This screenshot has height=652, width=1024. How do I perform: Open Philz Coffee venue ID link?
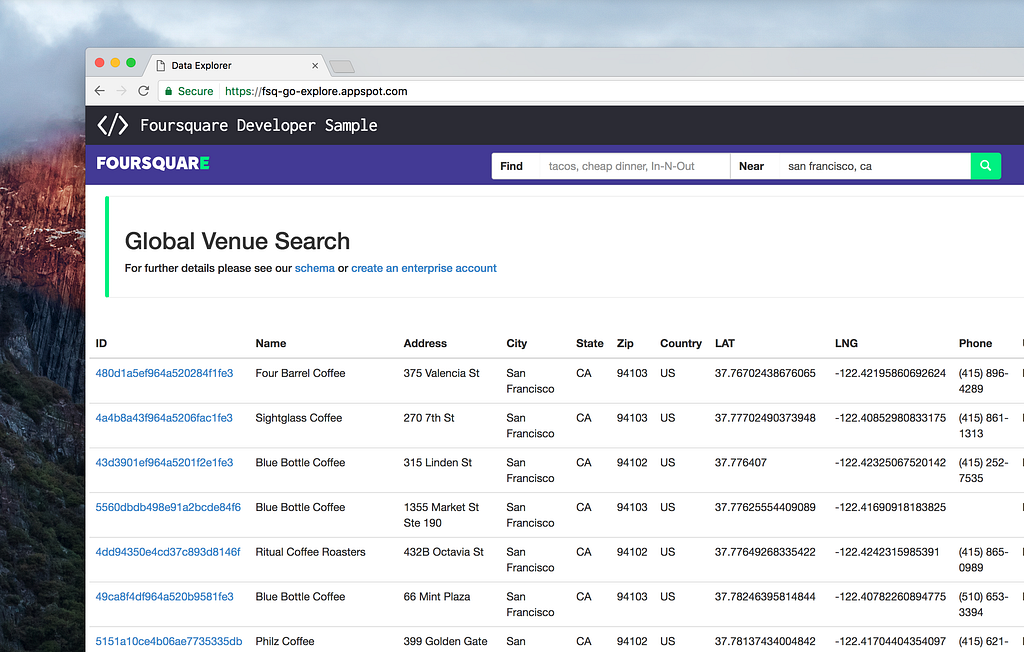[x=168, y=641]
